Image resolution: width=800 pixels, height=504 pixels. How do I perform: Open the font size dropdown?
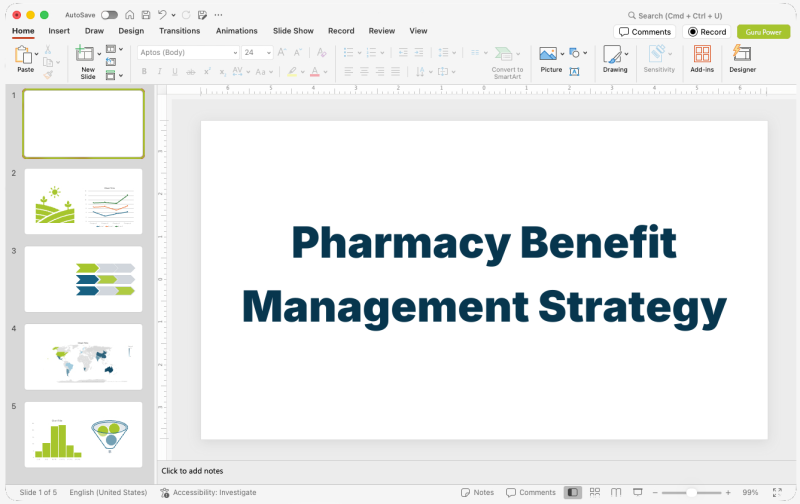(269, 53)
